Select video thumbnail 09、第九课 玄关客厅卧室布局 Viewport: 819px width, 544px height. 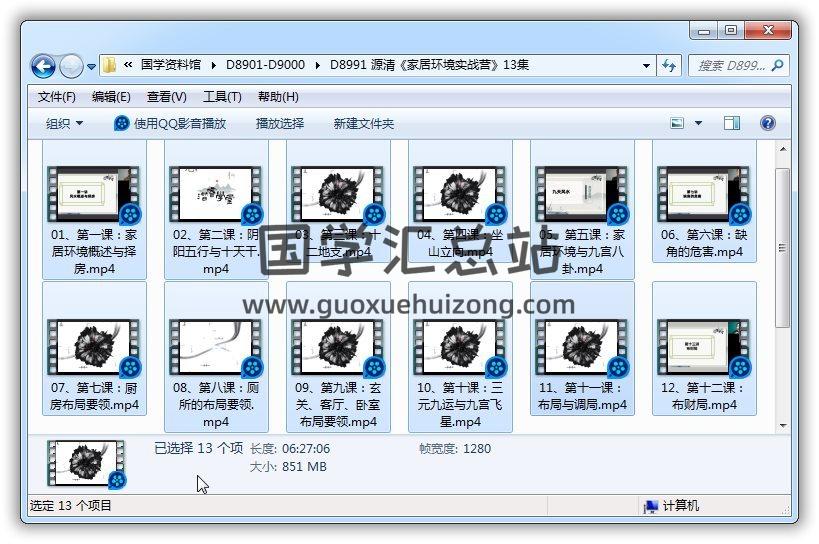pyautogui.click(x=338, y=347)
